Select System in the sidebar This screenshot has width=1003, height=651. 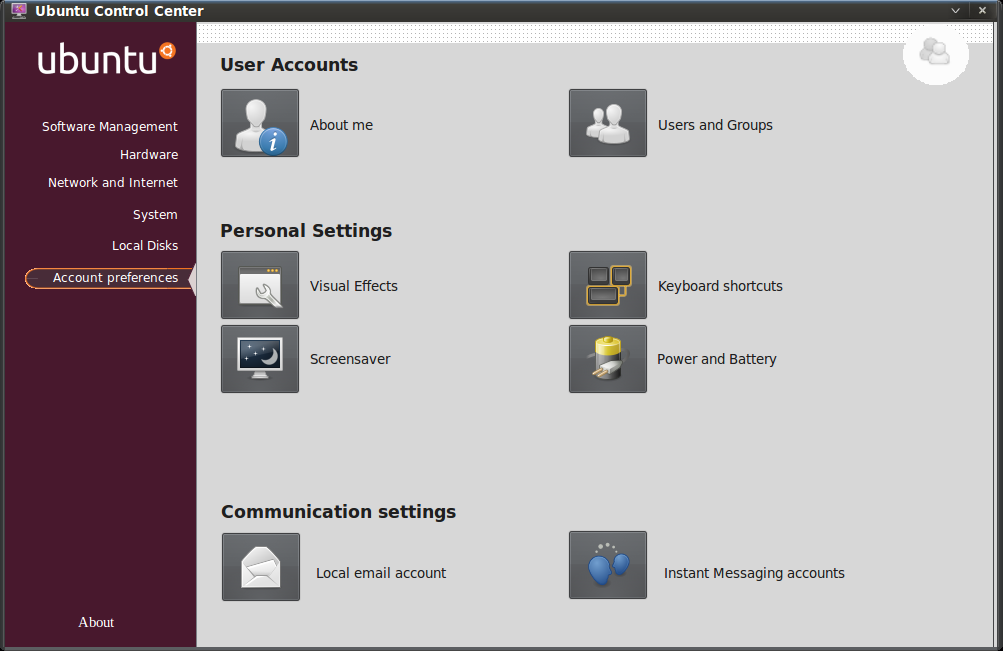155,214
